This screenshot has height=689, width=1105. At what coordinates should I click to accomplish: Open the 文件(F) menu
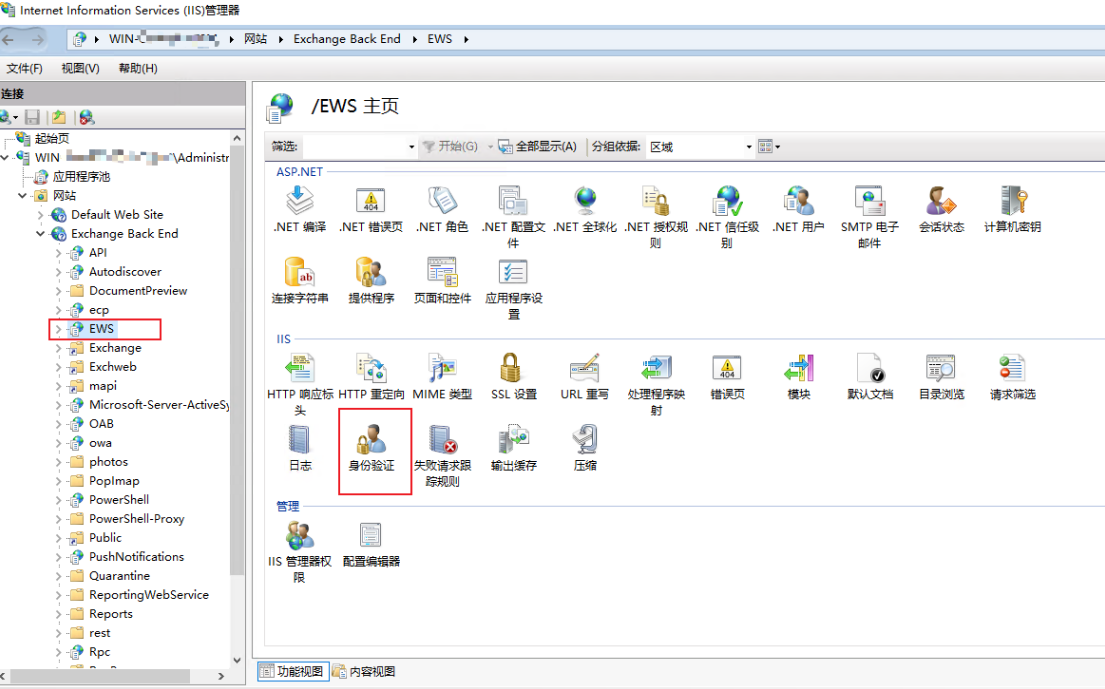click(24, 68)
